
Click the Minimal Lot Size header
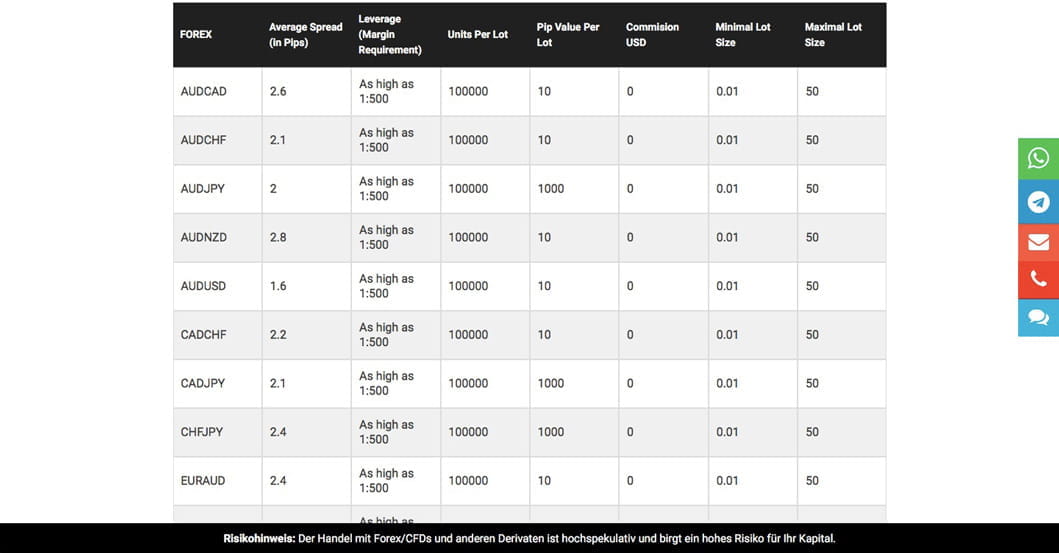click(x=743, y=34)
